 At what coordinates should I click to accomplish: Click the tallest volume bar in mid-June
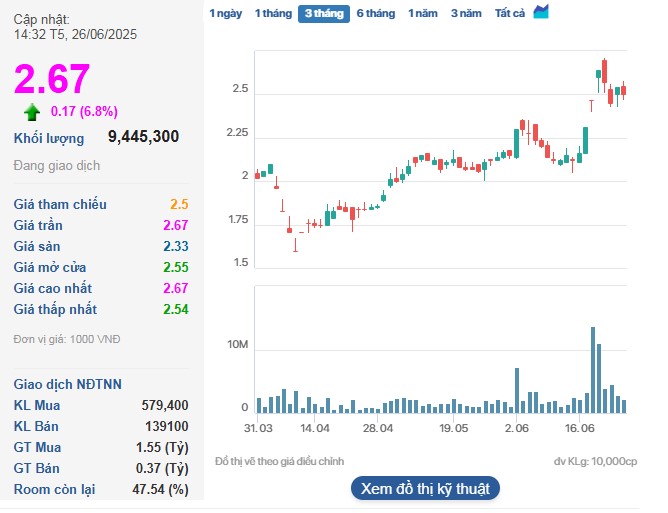pyautogui.click(x=593, y=369)
